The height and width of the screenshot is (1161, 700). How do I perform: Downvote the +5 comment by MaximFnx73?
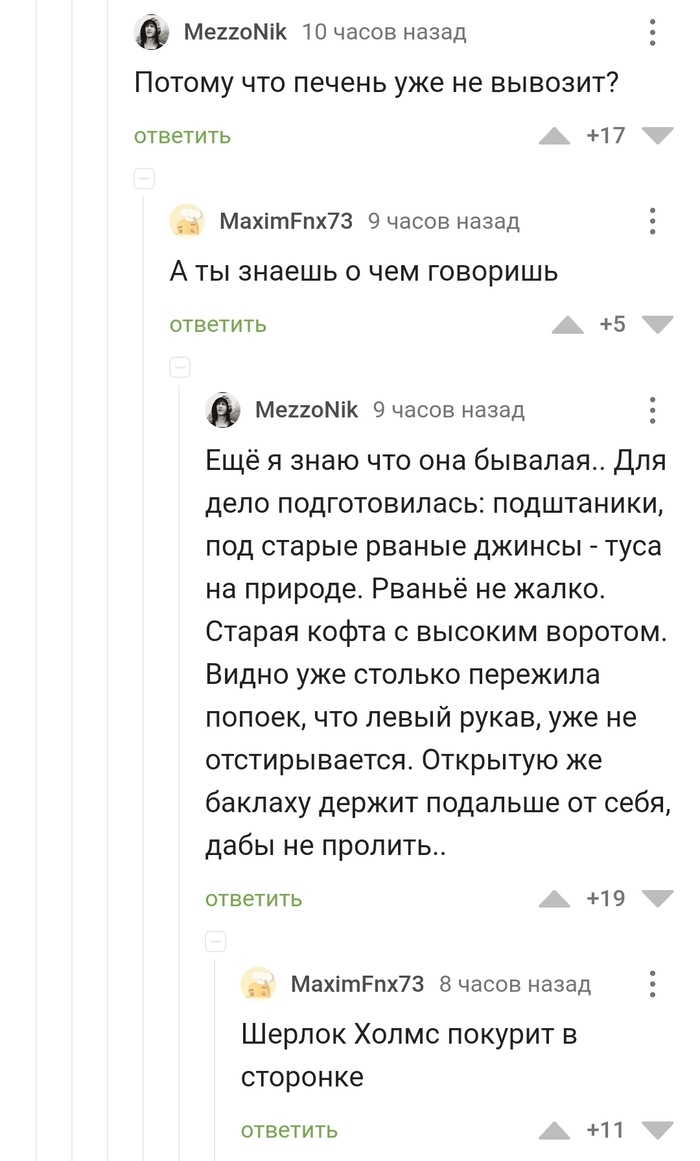(657, 324)
